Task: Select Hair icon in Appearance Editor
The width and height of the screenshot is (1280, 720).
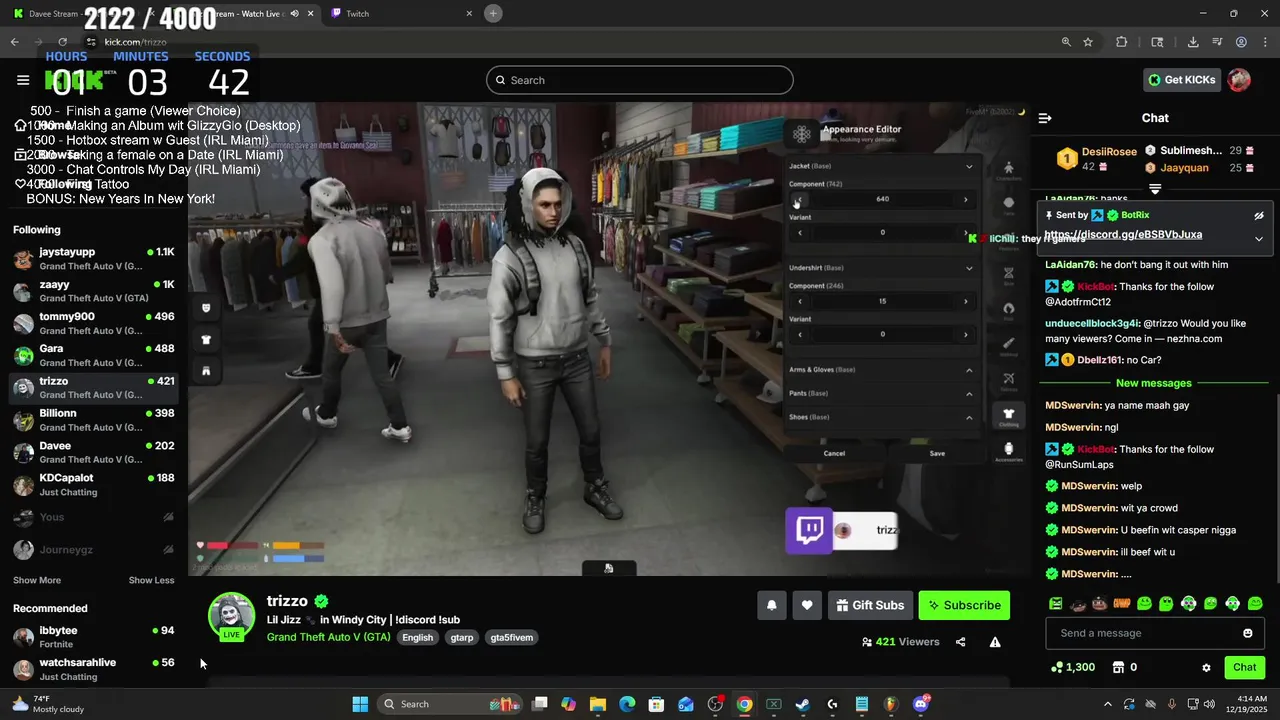Action: 1008,310
